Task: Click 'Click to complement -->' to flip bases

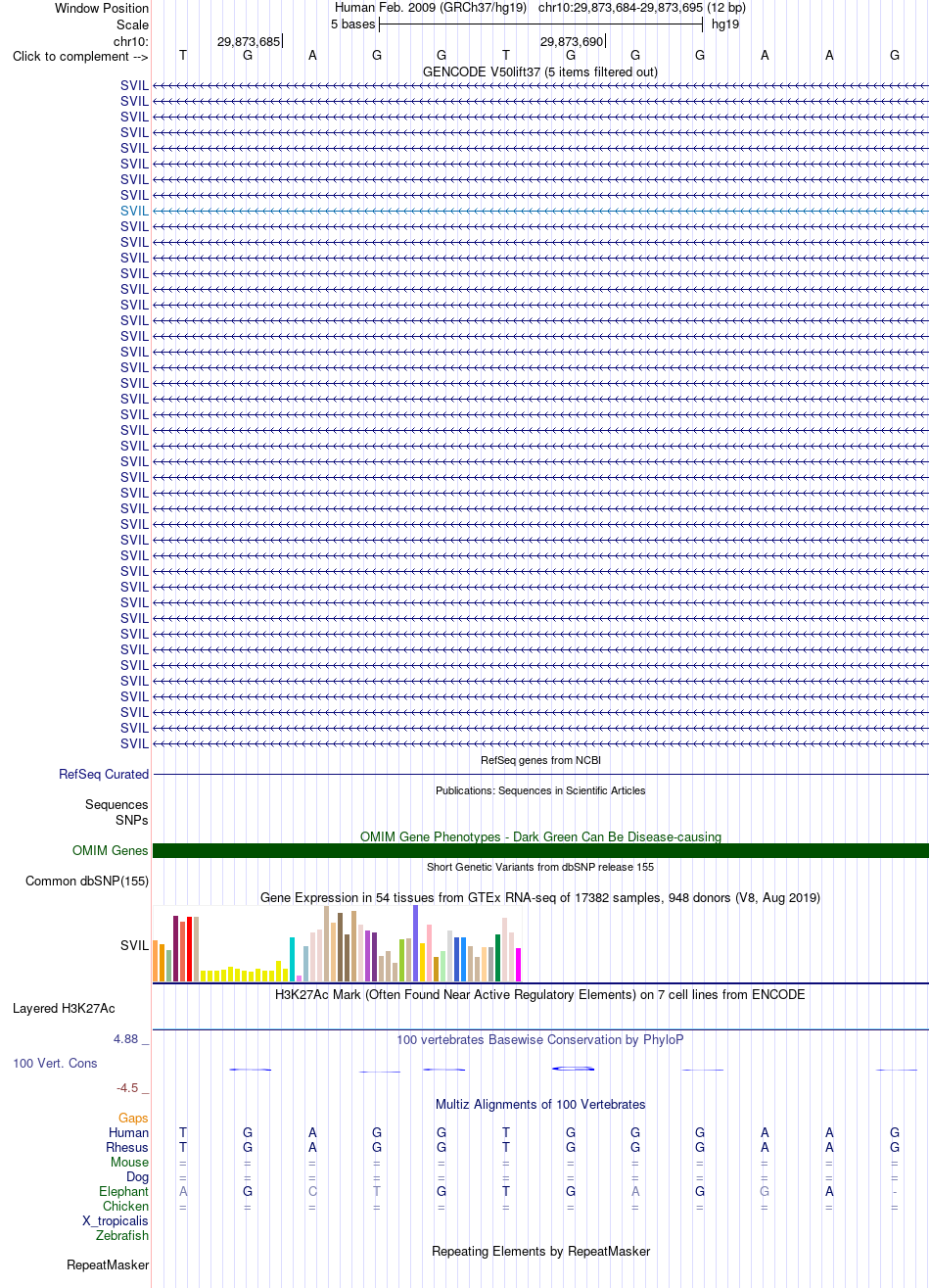Action: click(80, 56)
